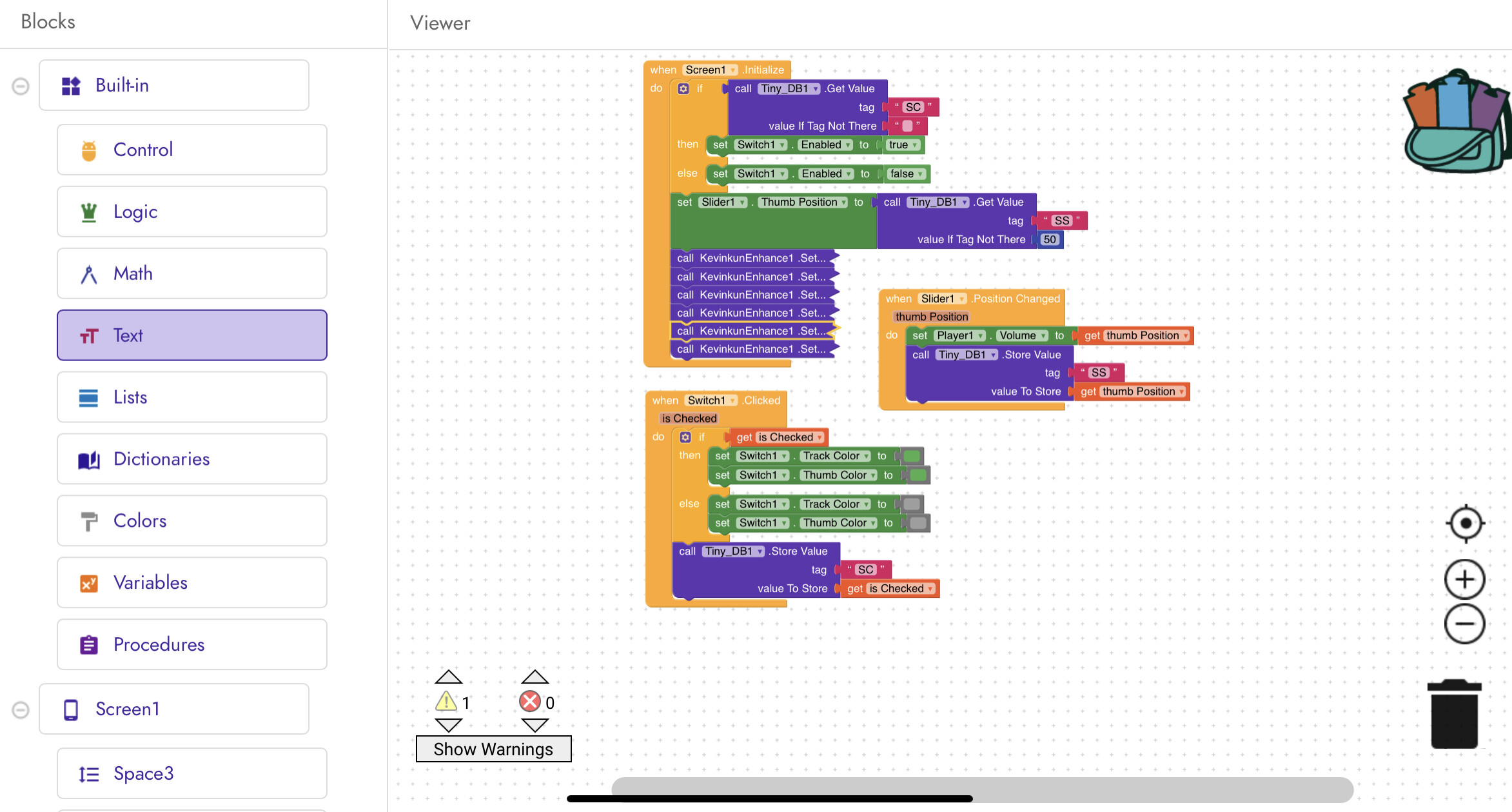Click the trash can icon
The image size is (1512, 812).
coord(1454,715)
